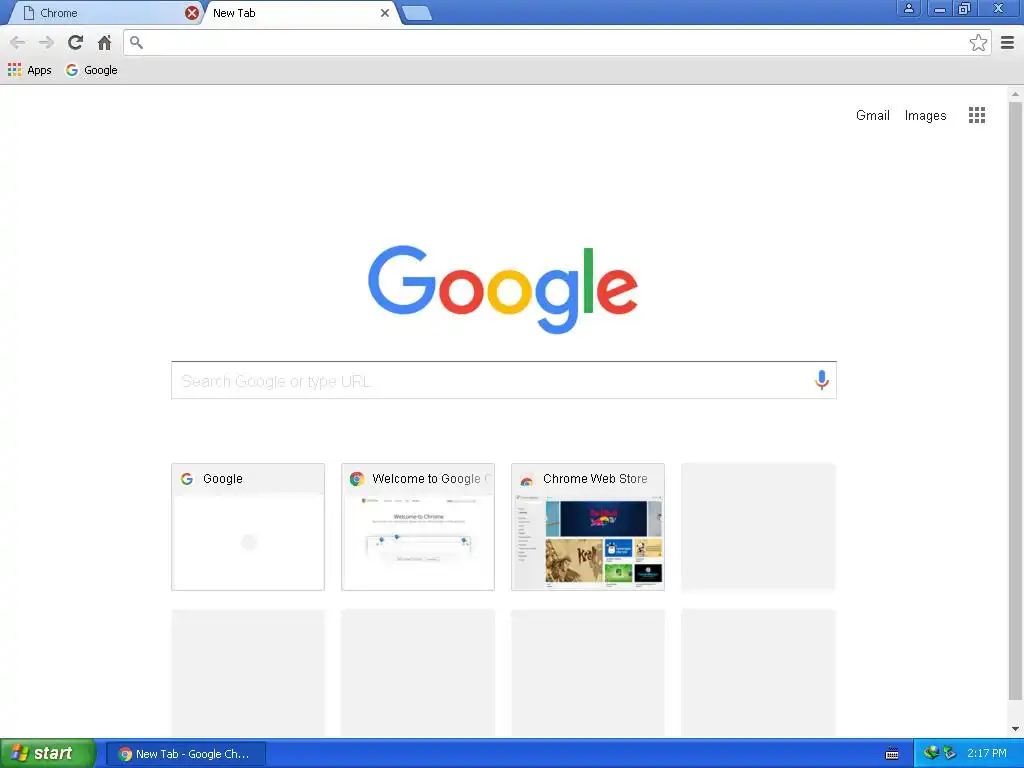Open the Chrome hamburger menu
Viewport: 1024px width, 768px height.
1008,42
